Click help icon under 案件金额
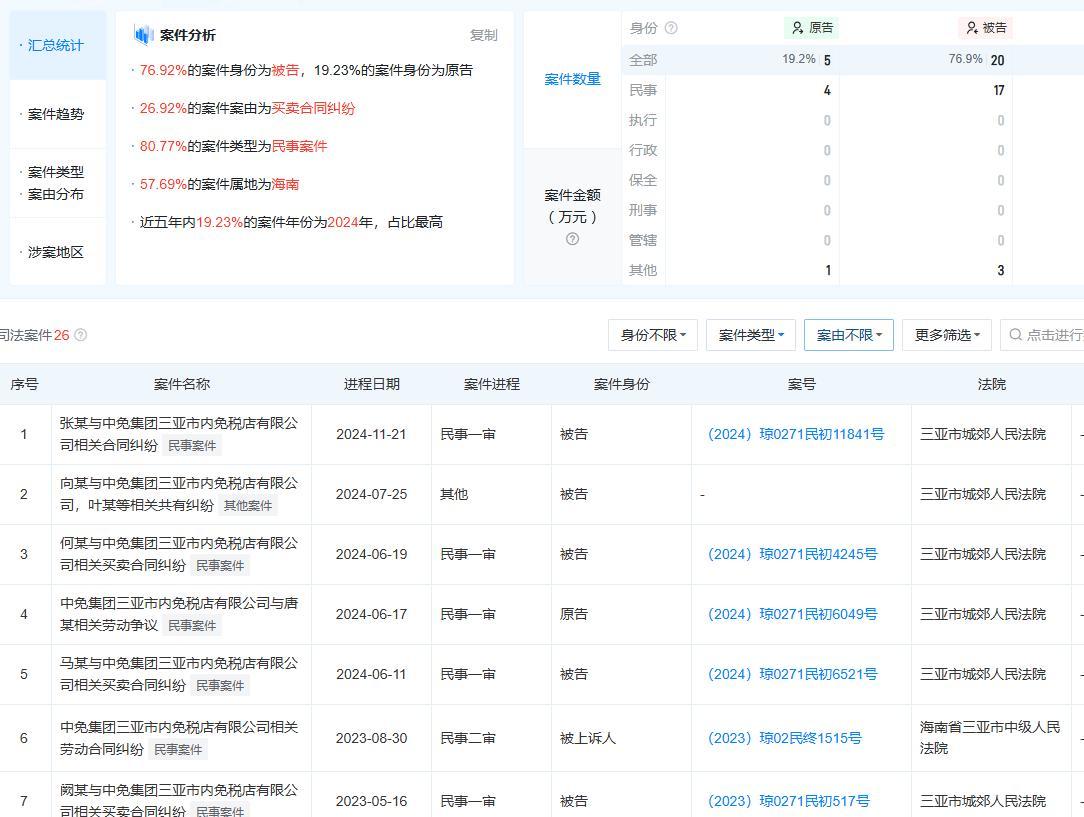The width and height of the screenshot is (1084, 817). 572,239
